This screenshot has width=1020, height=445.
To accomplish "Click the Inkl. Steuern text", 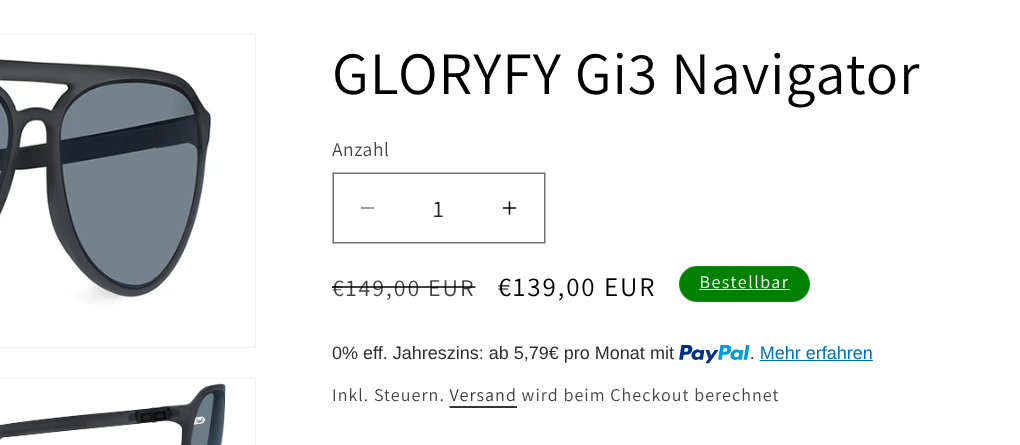I will [387, 395].
